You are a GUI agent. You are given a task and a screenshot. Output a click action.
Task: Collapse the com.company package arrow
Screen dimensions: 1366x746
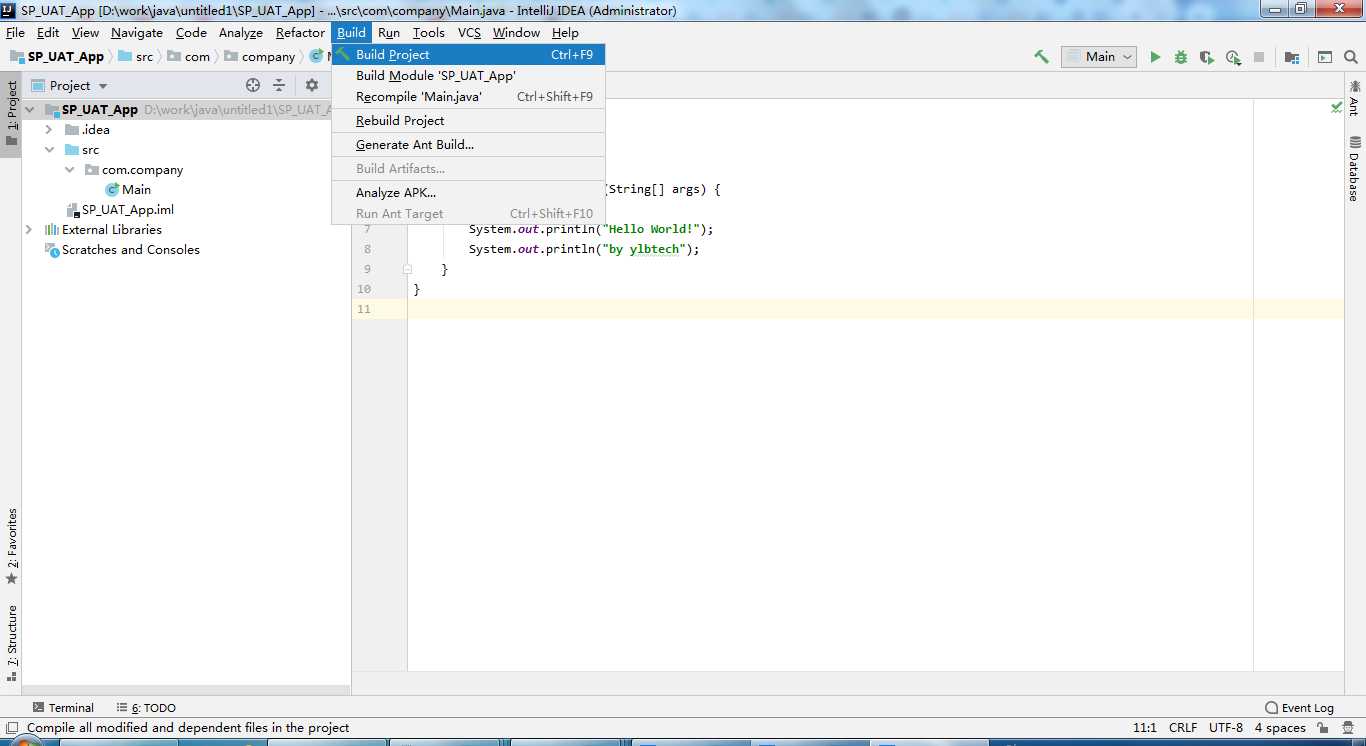pyautogui.click(x=69, y=170)
